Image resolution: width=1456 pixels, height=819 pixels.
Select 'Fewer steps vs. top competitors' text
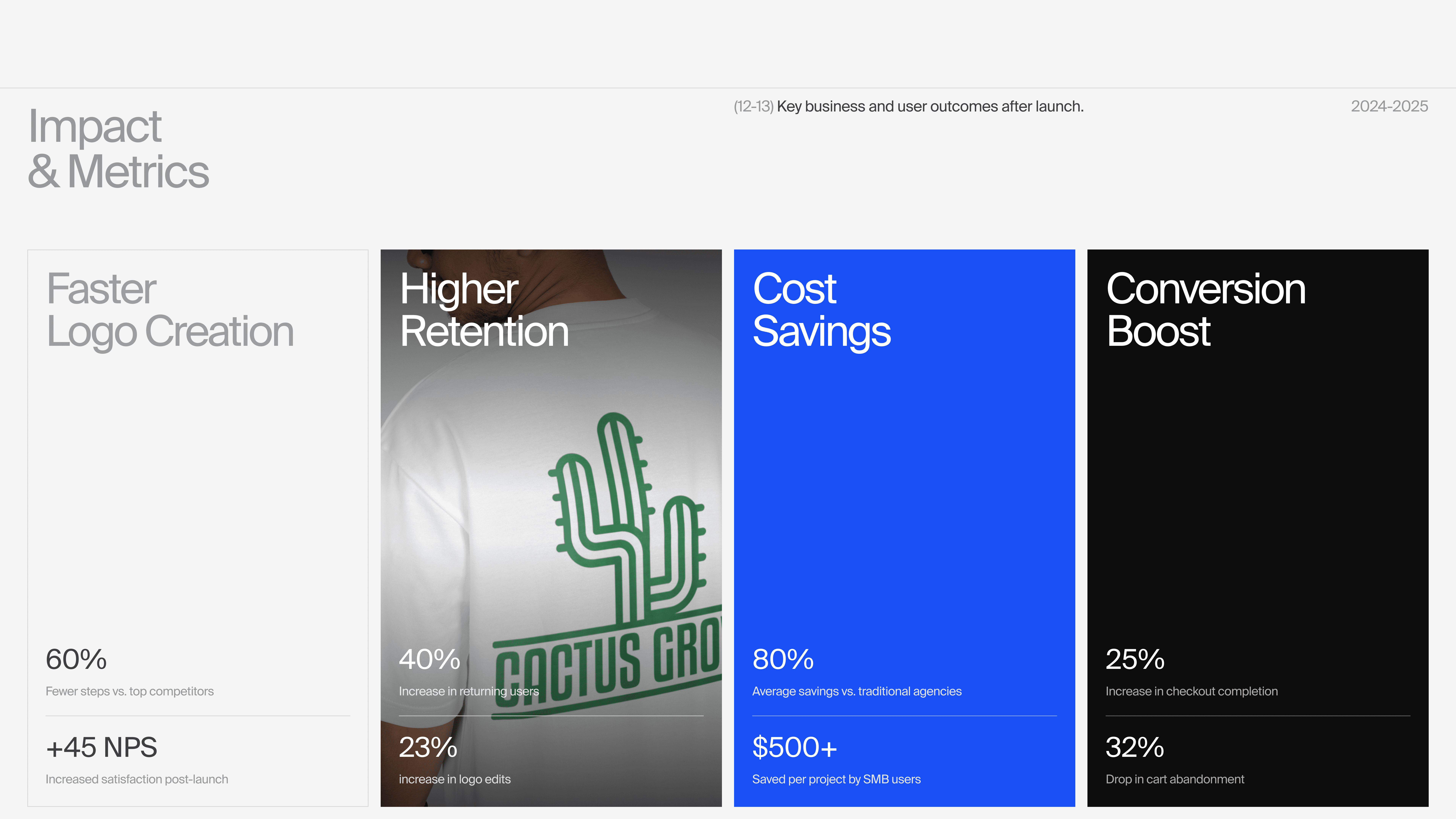129,691
